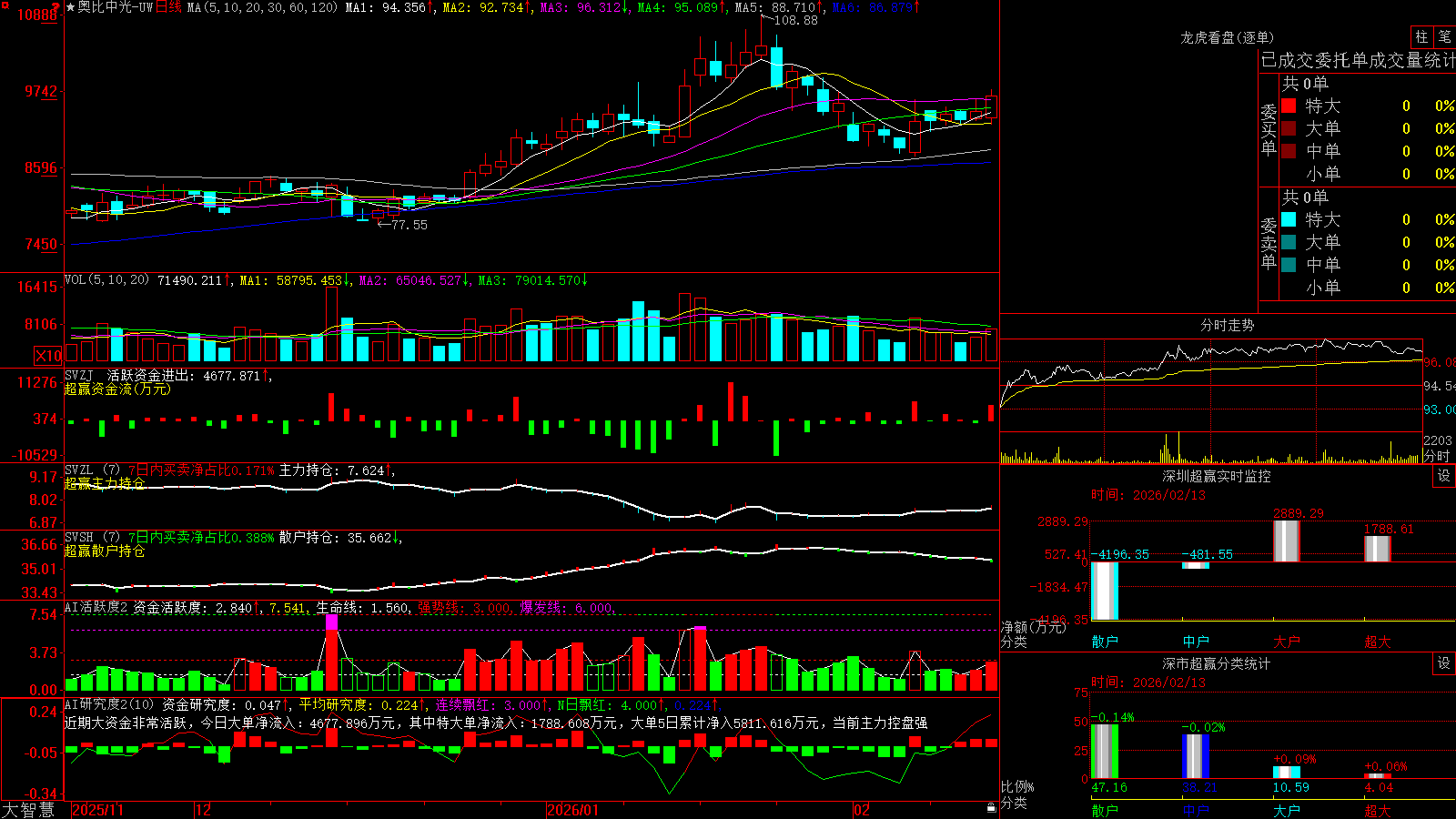
Task: Click the 奥比中光-UW stock name
Action: point(116,7)
